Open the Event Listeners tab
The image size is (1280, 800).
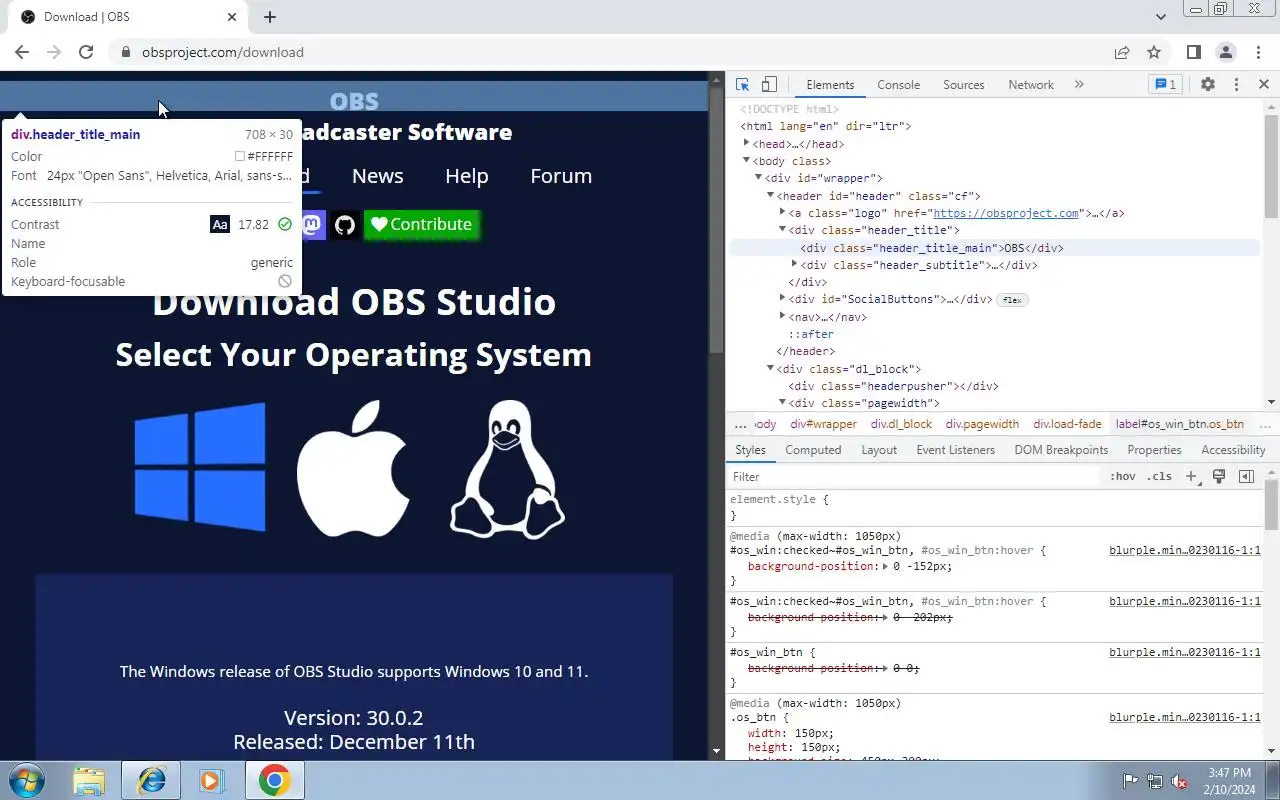[955, 450]
